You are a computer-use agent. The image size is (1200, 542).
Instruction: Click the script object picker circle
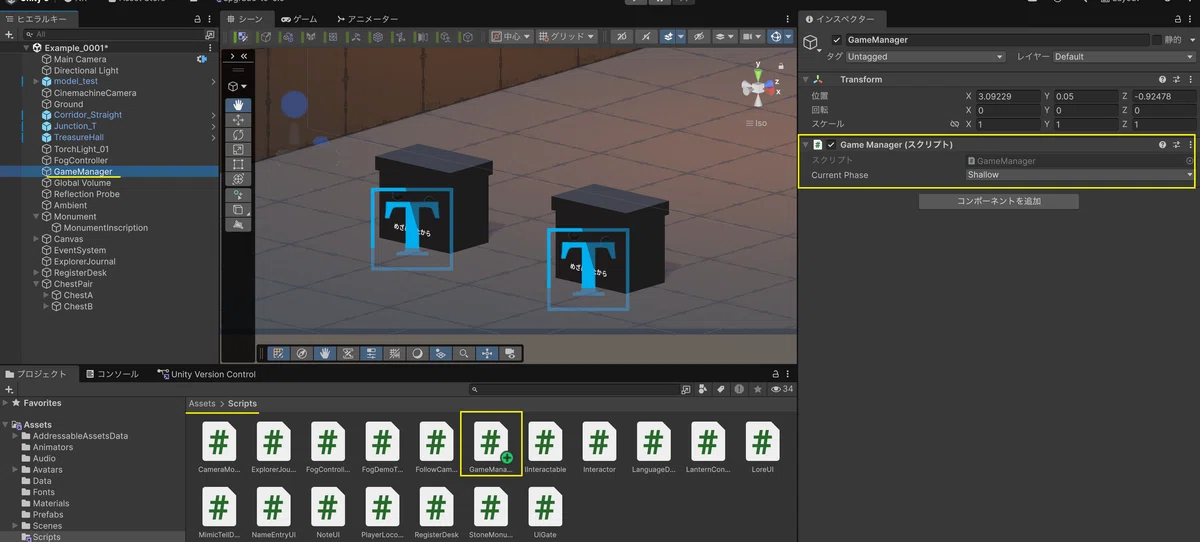[x=1189, y=160]
